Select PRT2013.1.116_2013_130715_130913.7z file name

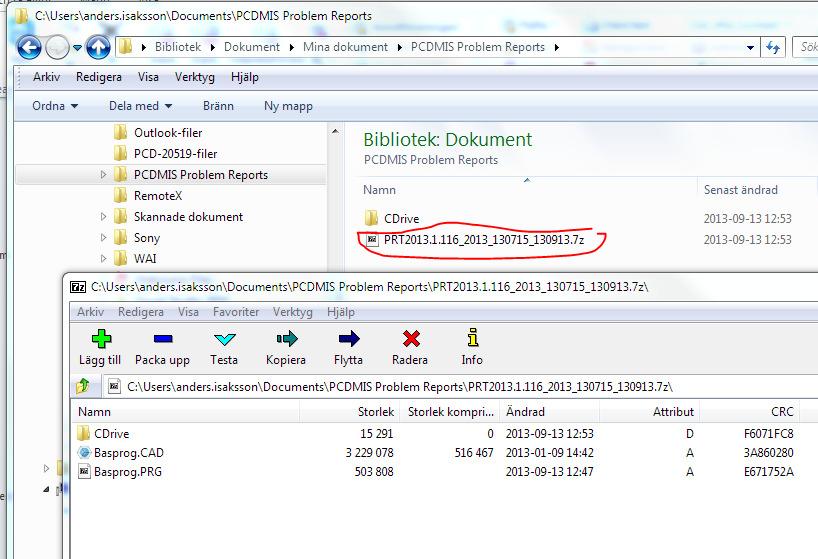(x=484, y=240)
